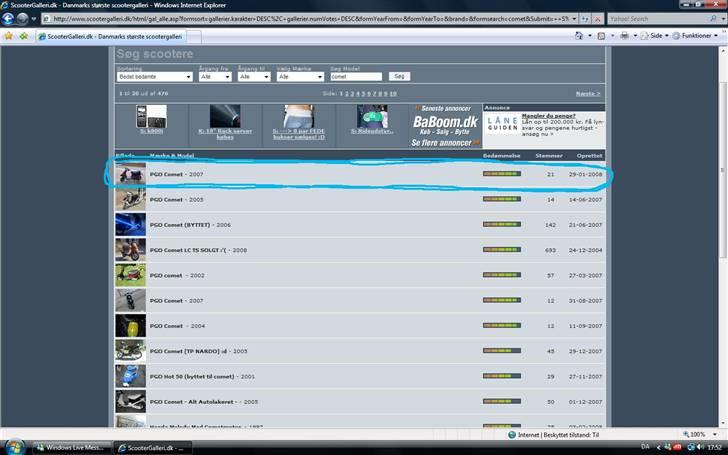Open the '19" Rack server købes' ad thumbnail
The height and width of the screenshot is (455, 728).
[x=225, y=116]
